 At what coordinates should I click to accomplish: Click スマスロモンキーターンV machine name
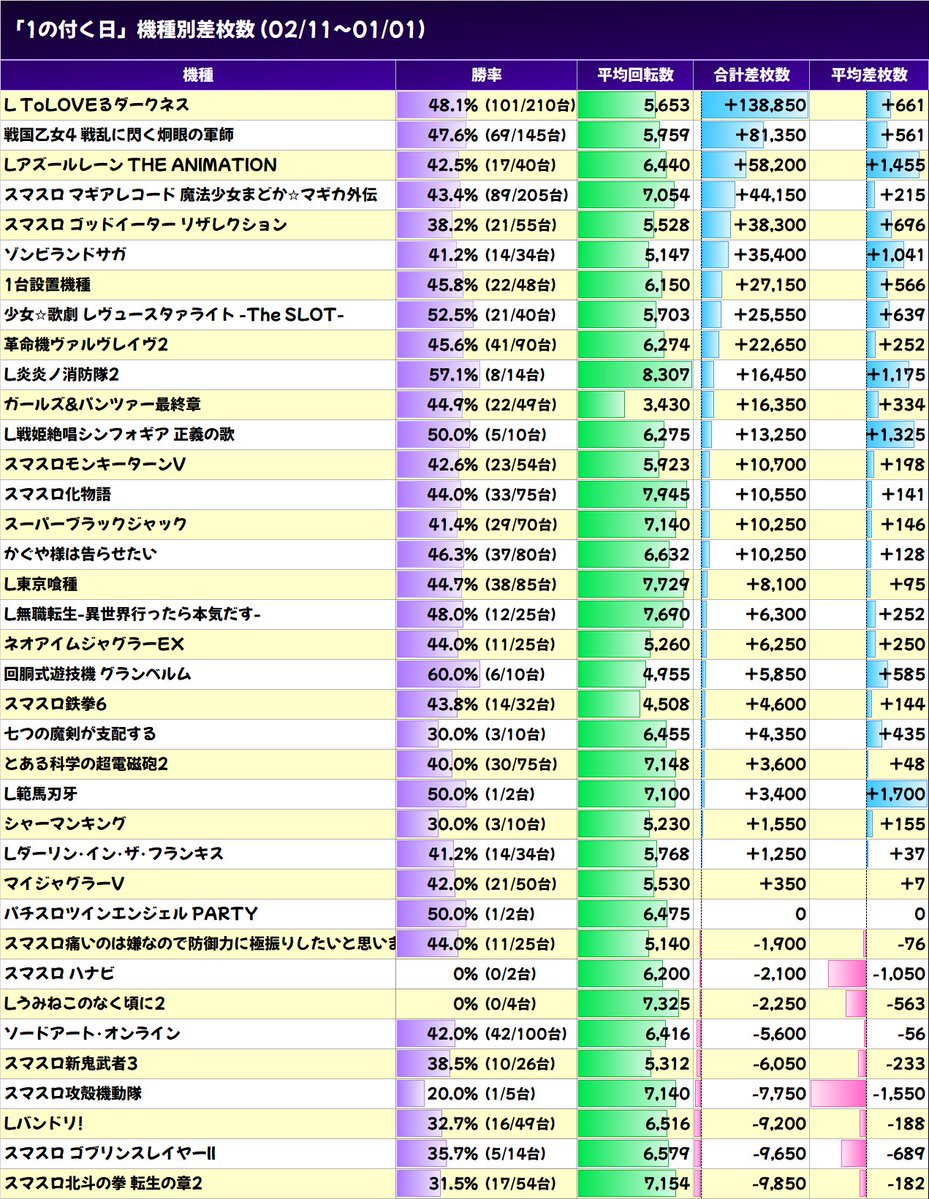pyautogui.click(x=94, y=464)
